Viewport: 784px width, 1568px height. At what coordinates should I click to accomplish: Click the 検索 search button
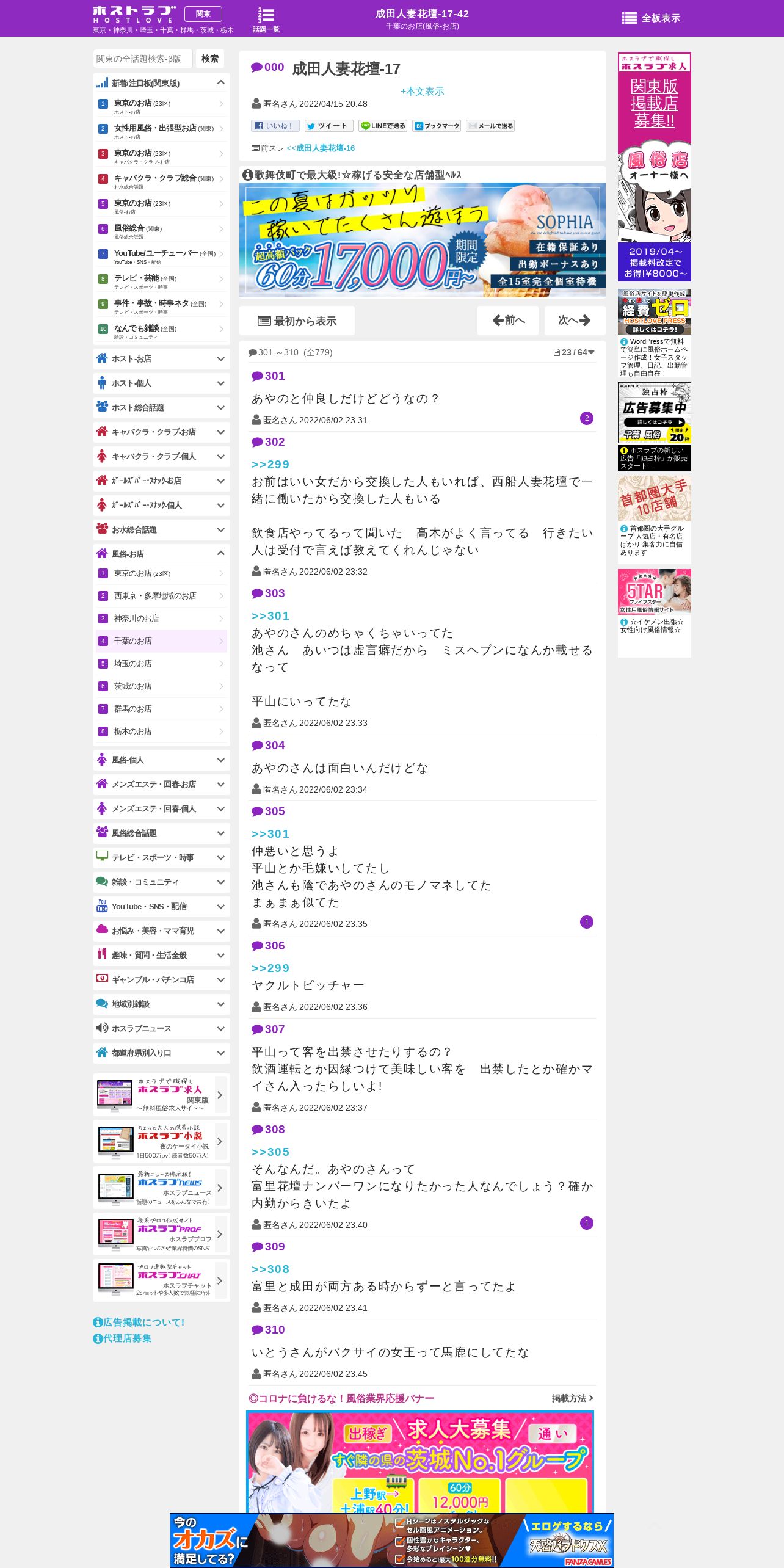tap(210, 59)
